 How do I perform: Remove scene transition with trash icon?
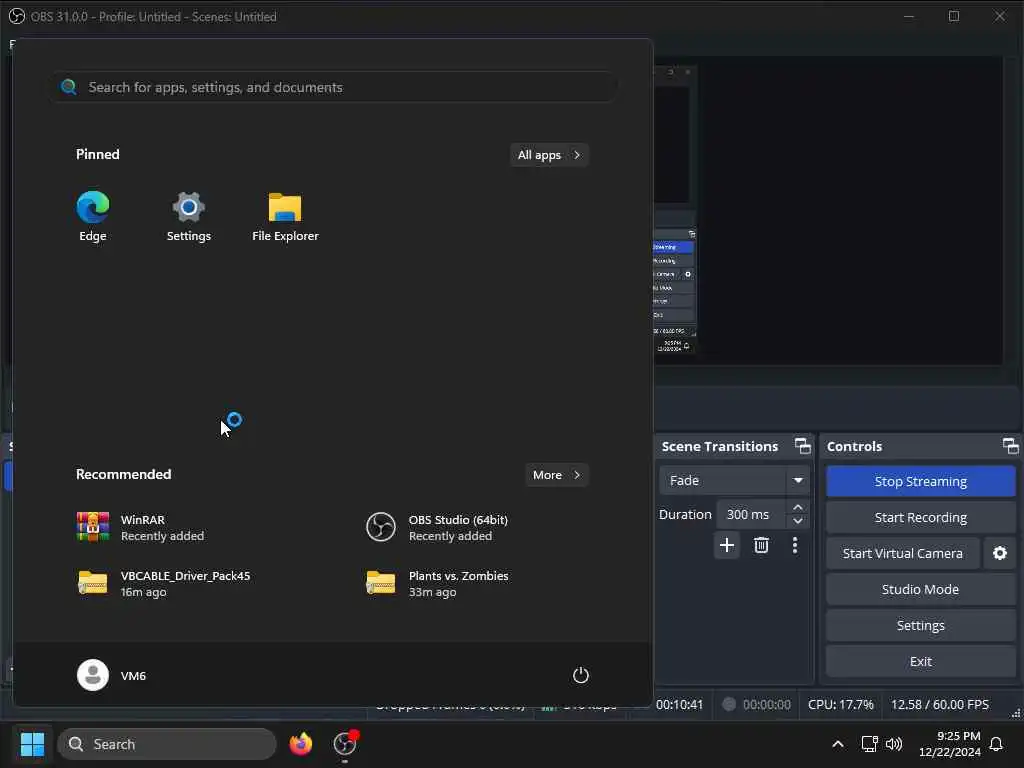coord(761,545)
